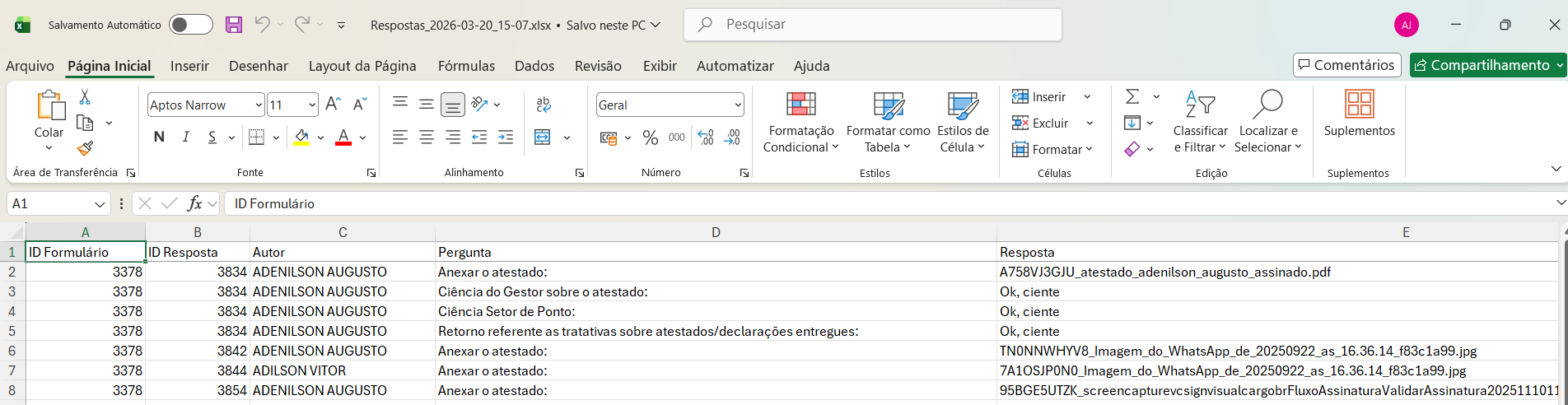The height and width of the screenshot is (405, 1568).
Task: Click the Cut scissors icon
Action: (85, 97)
